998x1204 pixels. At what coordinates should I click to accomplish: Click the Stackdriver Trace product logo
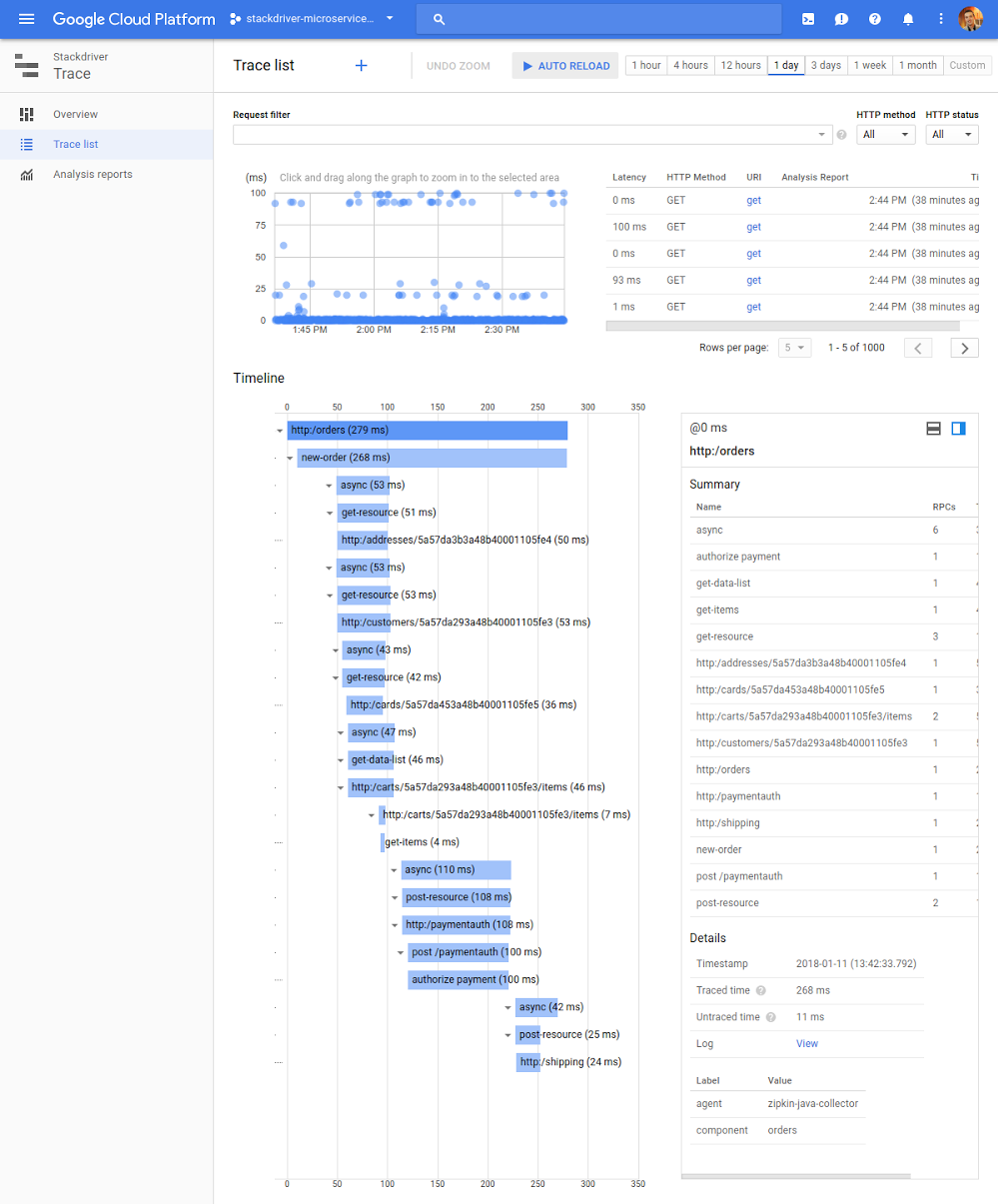[27, 66]
